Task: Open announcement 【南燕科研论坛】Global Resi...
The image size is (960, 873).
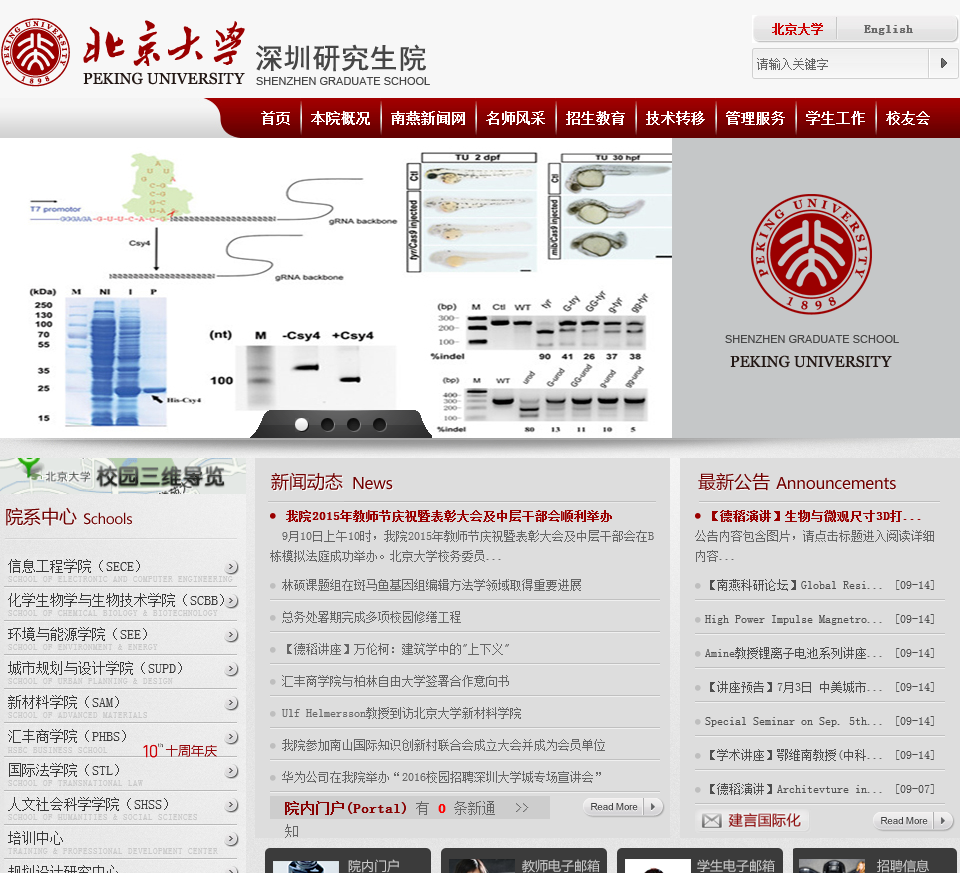Action: click(793, 585)
